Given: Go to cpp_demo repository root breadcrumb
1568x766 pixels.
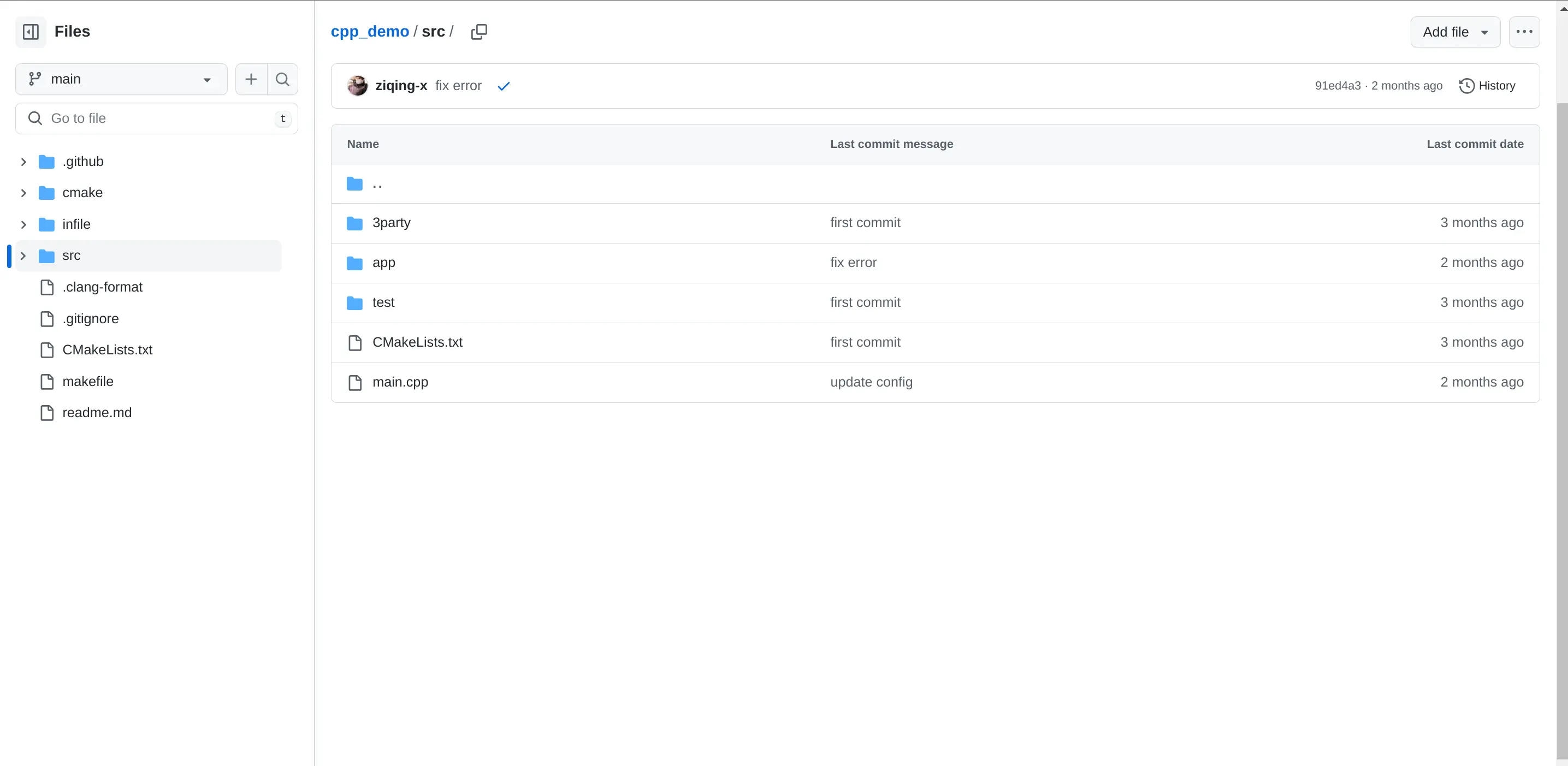Looking at the screenshot, I should [x=370, y=32].
